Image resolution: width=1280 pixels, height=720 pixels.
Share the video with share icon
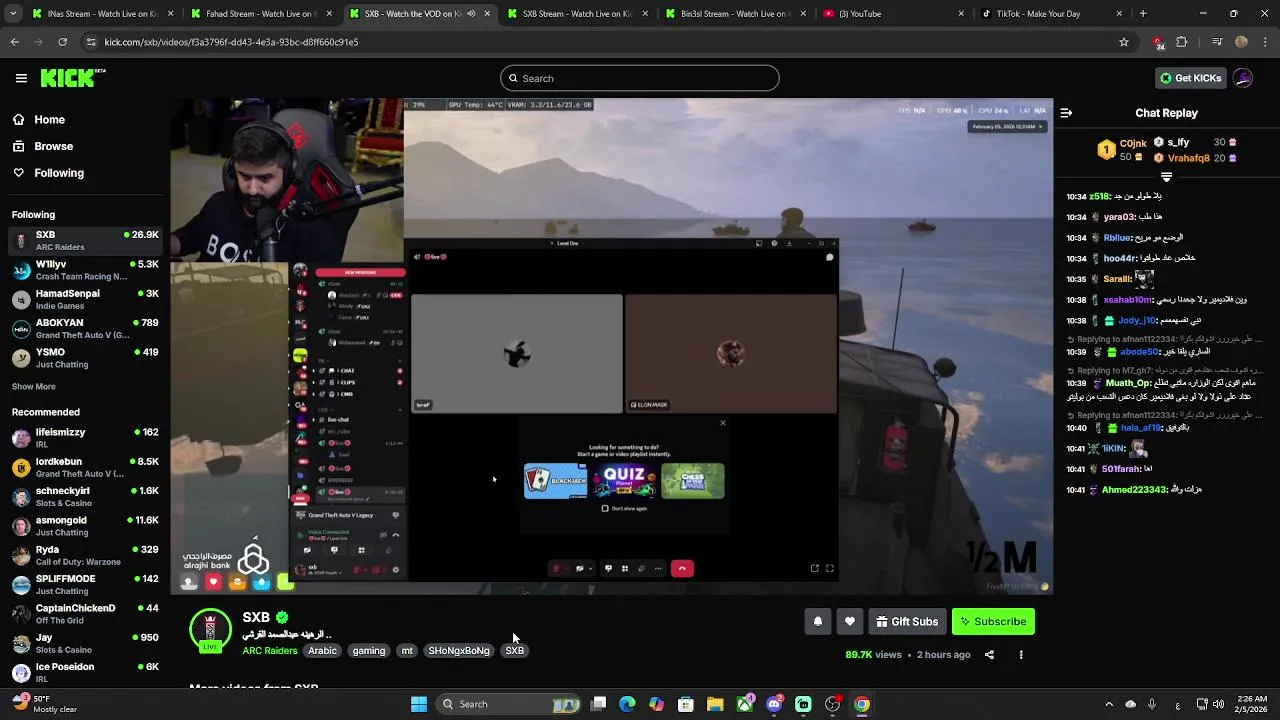click(x=989, y=655)
